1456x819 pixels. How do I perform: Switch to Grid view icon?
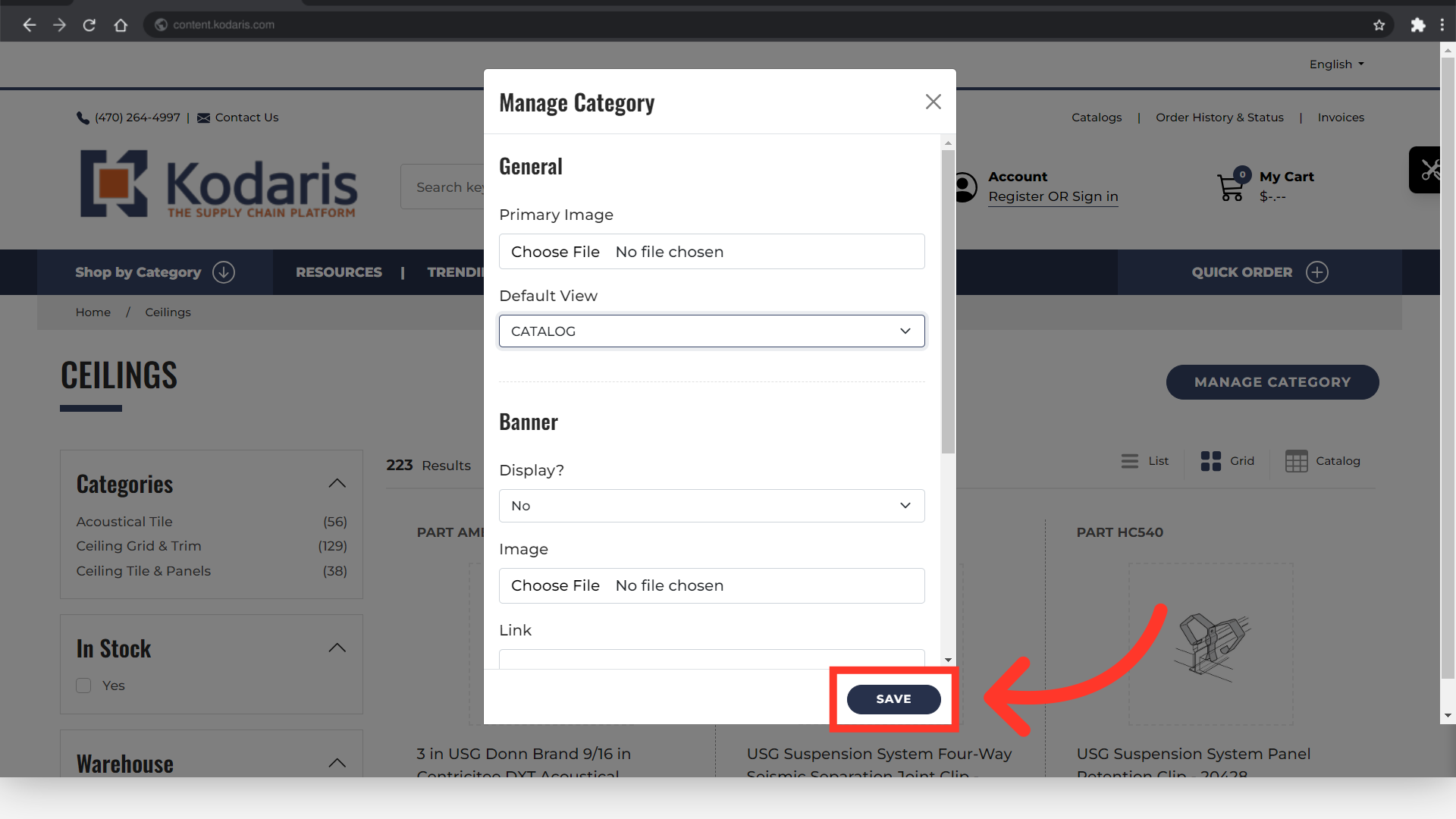click(1210, 461)
